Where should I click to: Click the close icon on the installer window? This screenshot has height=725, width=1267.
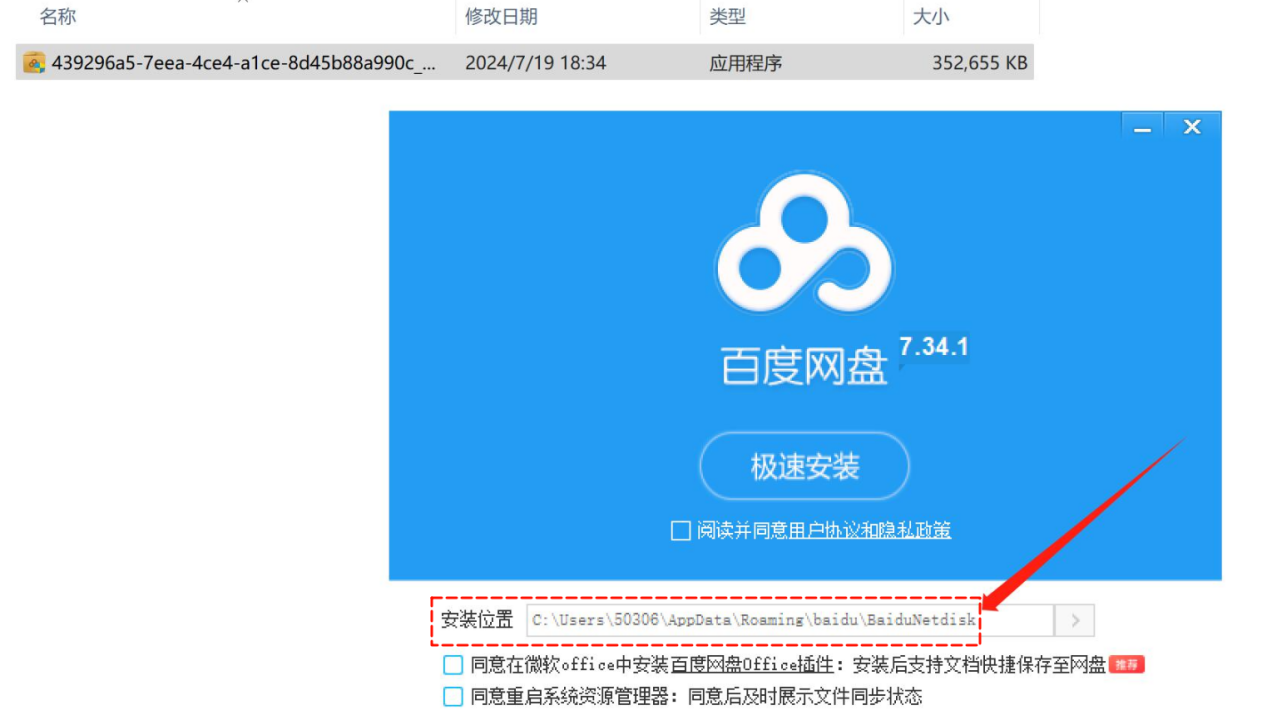pyautogui.click(x=1192, y=127)
